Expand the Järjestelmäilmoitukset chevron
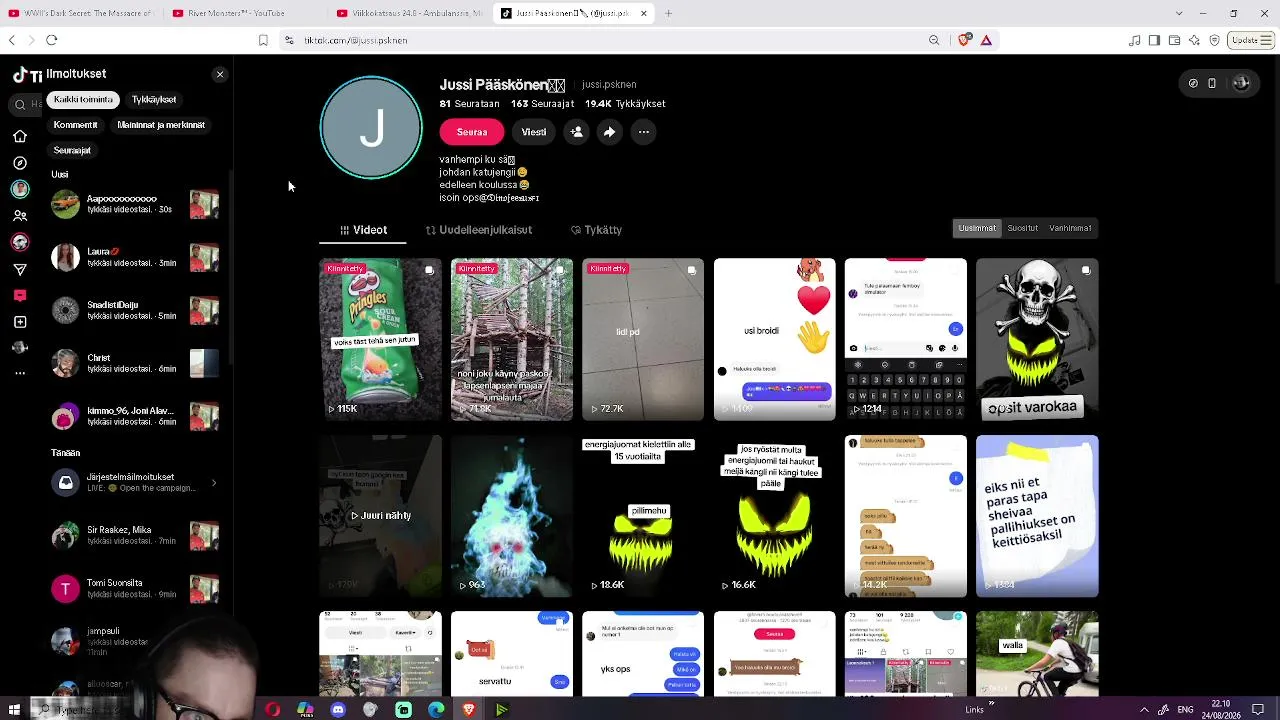The image size is (1280, 720). 214,483
